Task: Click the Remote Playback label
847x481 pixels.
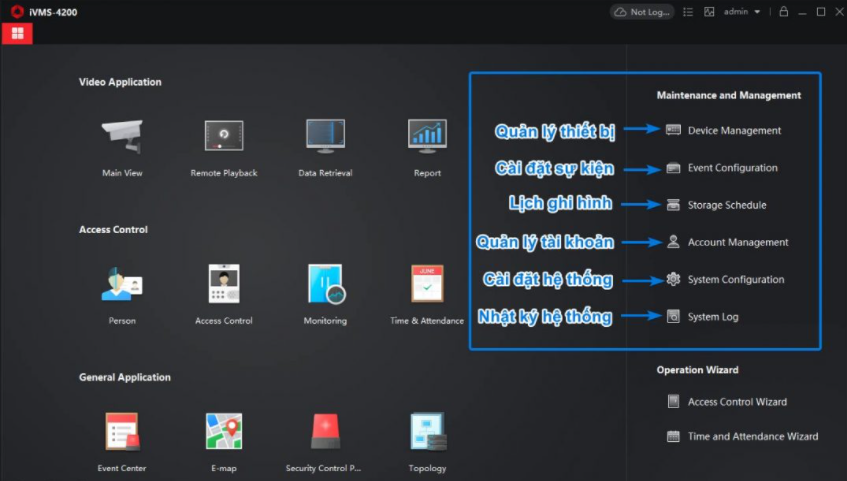Action: tap(224, 173)
